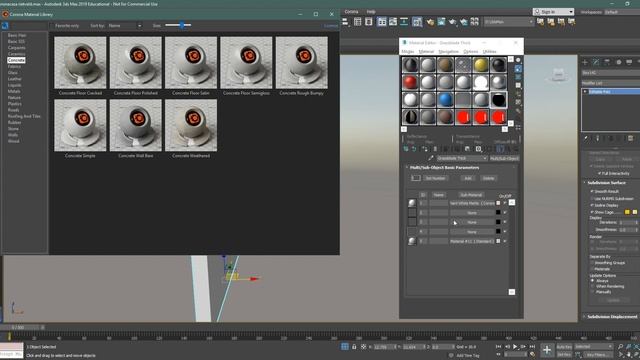Image resolution: width=640 pixels, height=360 pixels.
Task: Open the Sort by Name dropdown
Action: [124, 26]
